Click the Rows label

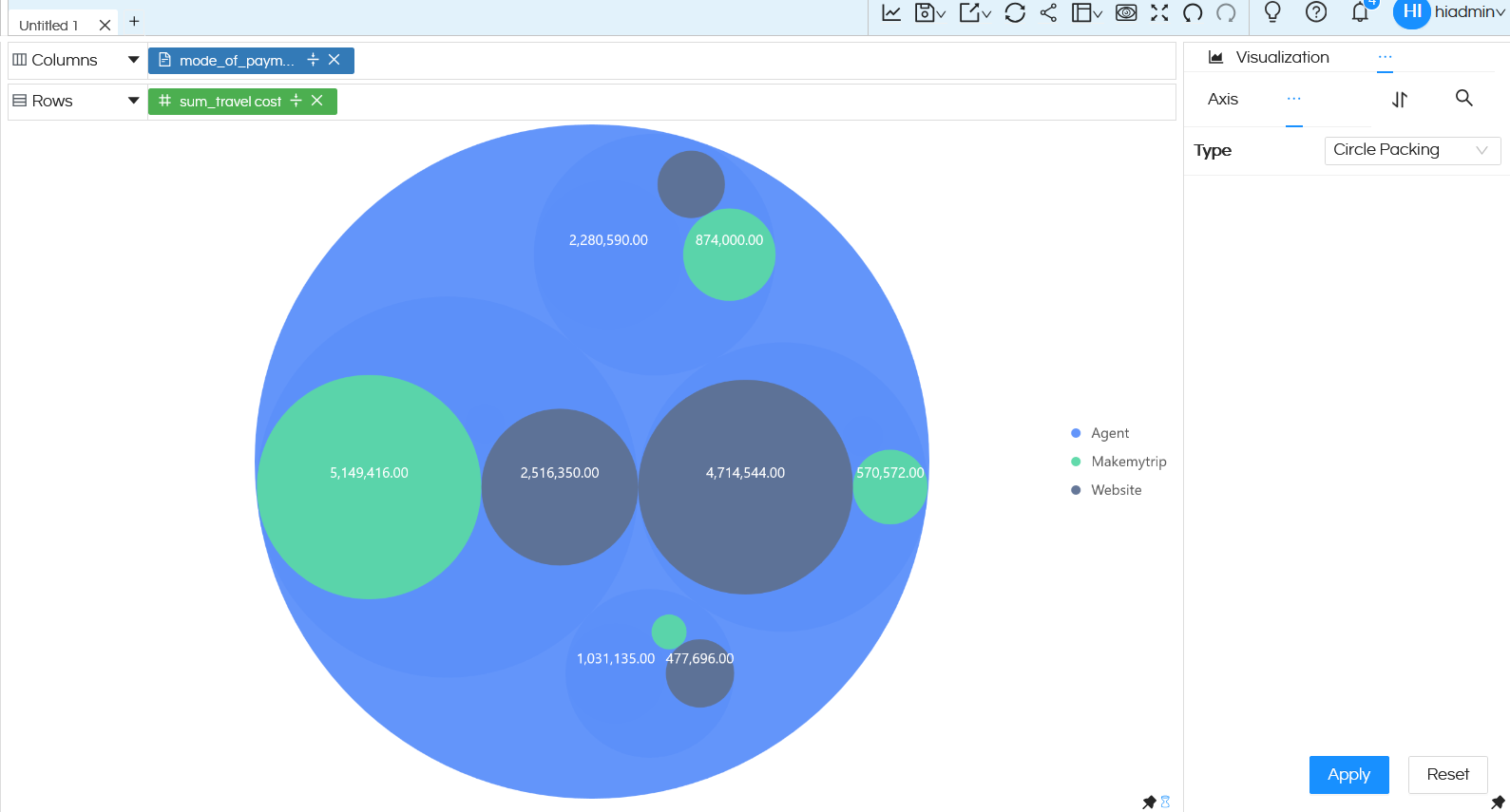click(52, 101)
